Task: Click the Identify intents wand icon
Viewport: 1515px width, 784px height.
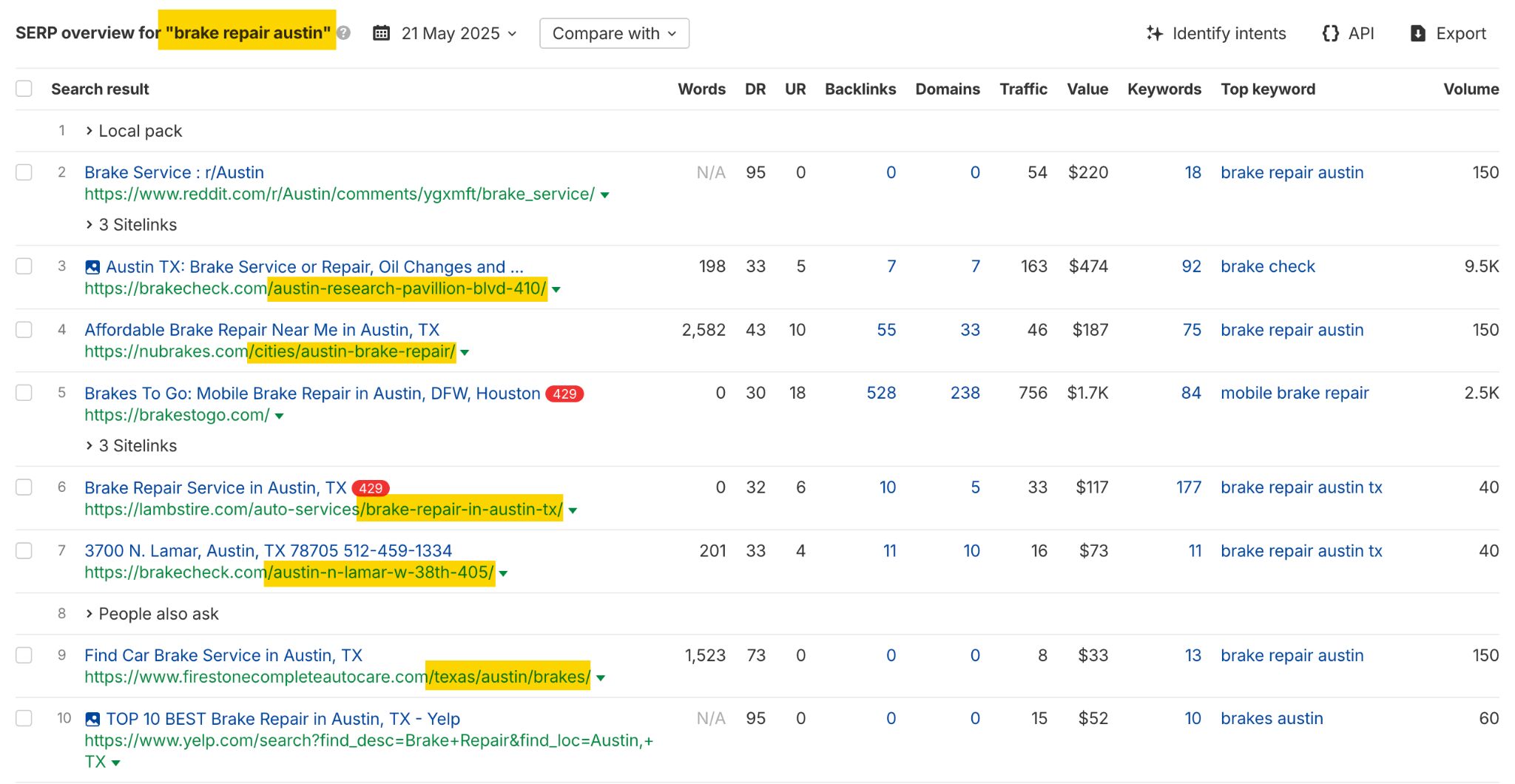Action: click(1155, 33)
